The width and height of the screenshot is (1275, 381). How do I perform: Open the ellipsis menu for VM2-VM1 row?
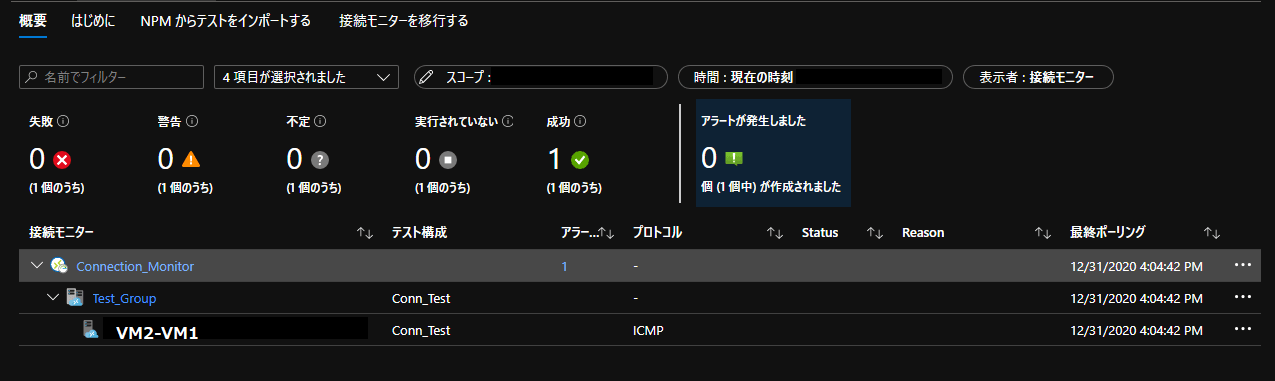tap(1243, 329)
